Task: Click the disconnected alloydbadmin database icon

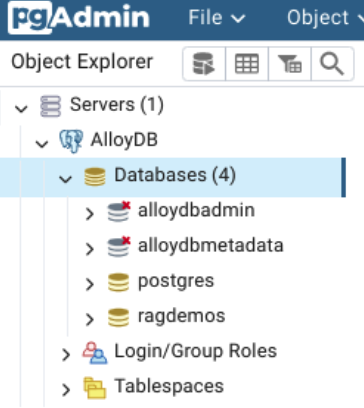Action: point(119,212)
